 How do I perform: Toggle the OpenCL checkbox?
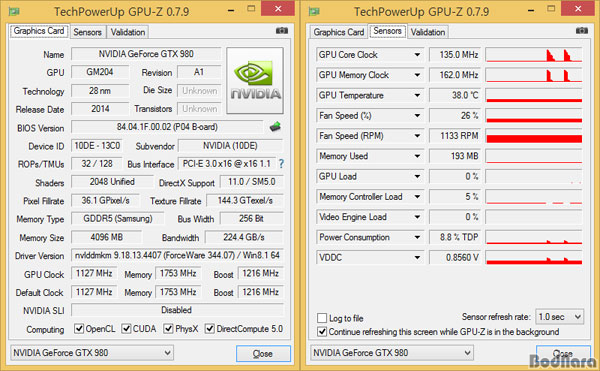(79, 329)
